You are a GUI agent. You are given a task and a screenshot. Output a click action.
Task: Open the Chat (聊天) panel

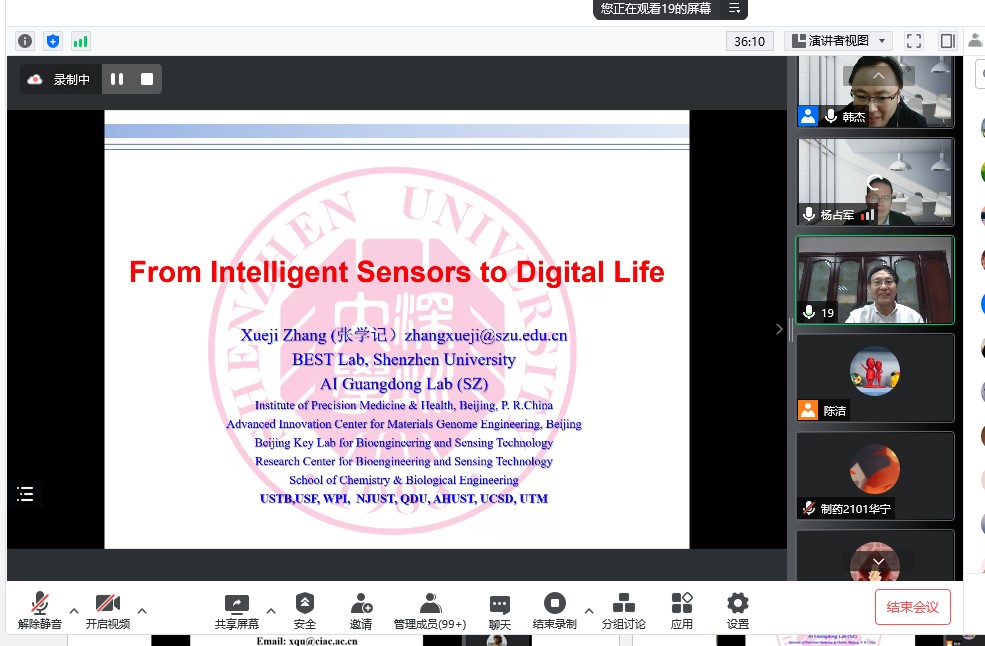point(499,610)
